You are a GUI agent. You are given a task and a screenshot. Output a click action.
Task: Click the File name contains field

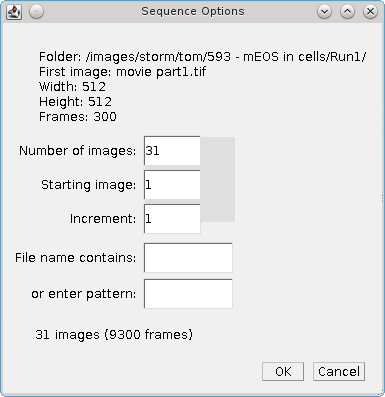tap(188, 258)
